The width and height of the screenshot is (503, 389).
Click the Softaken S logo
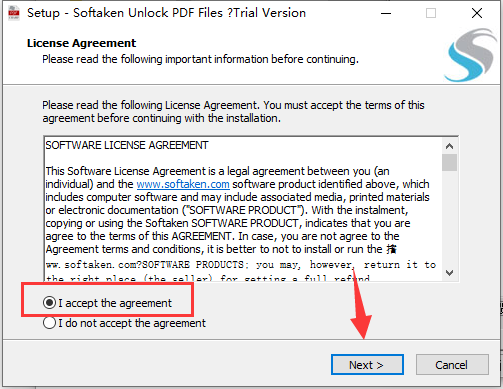470,55
